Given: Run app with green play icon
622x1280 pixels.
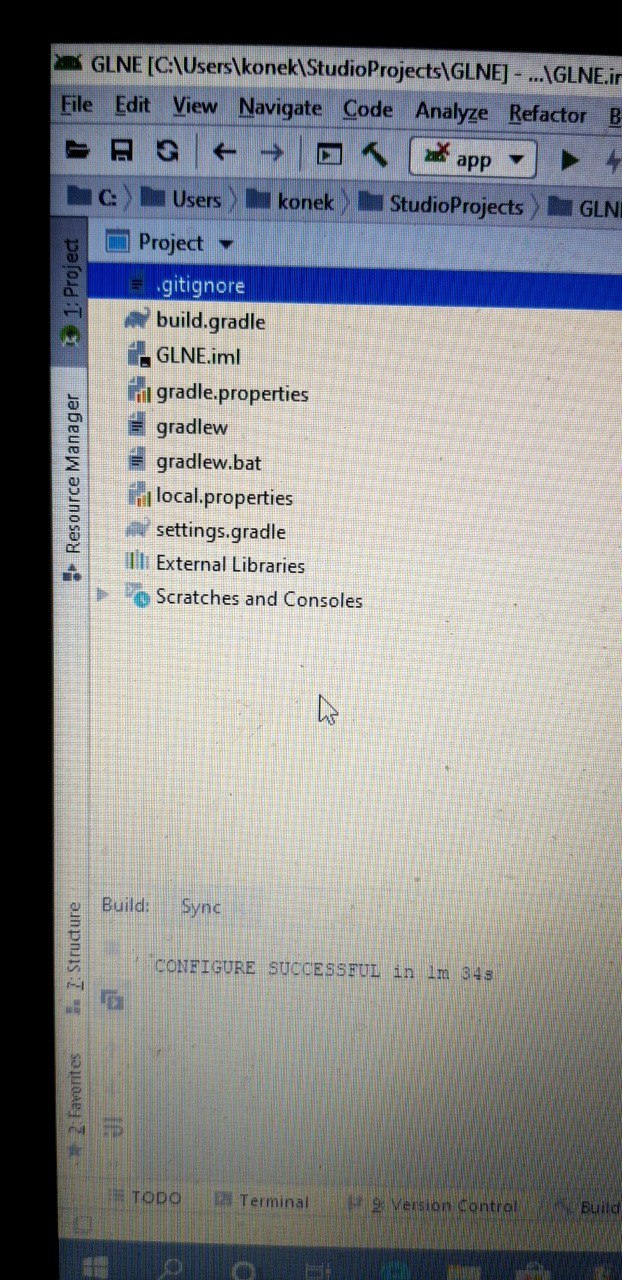Looking at the screenshot, I should 569,160.
